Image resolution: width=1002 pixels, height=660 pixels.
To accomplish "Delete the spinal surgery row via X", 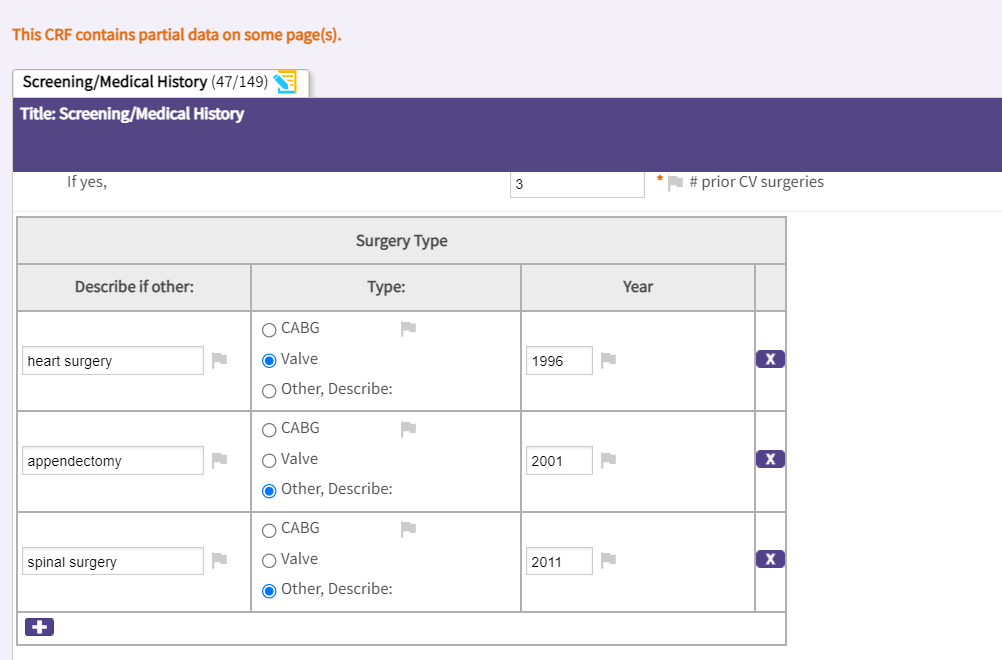I will pyautogui.click(x=770, y=559).
